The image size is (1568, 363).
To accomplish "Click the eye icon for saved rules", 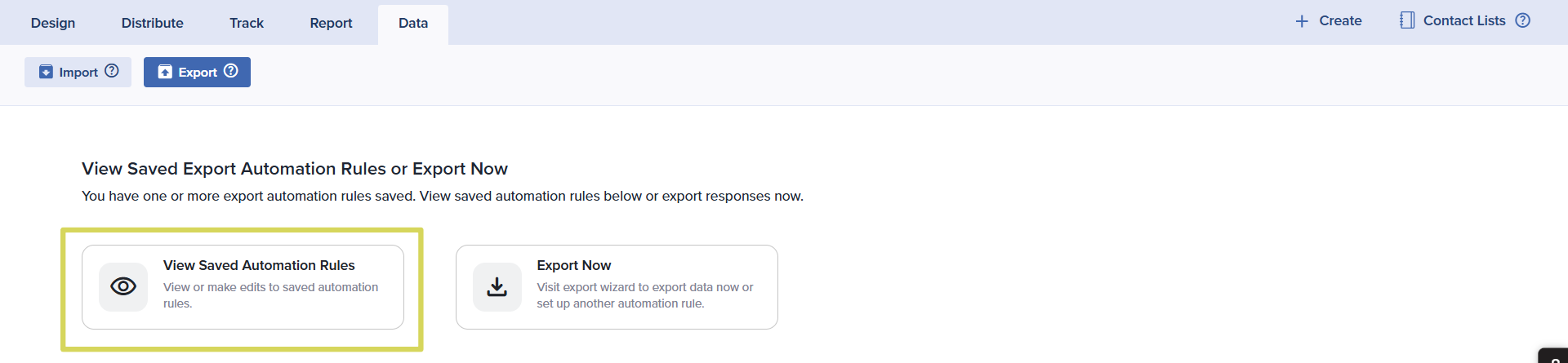I will [123, 286].
